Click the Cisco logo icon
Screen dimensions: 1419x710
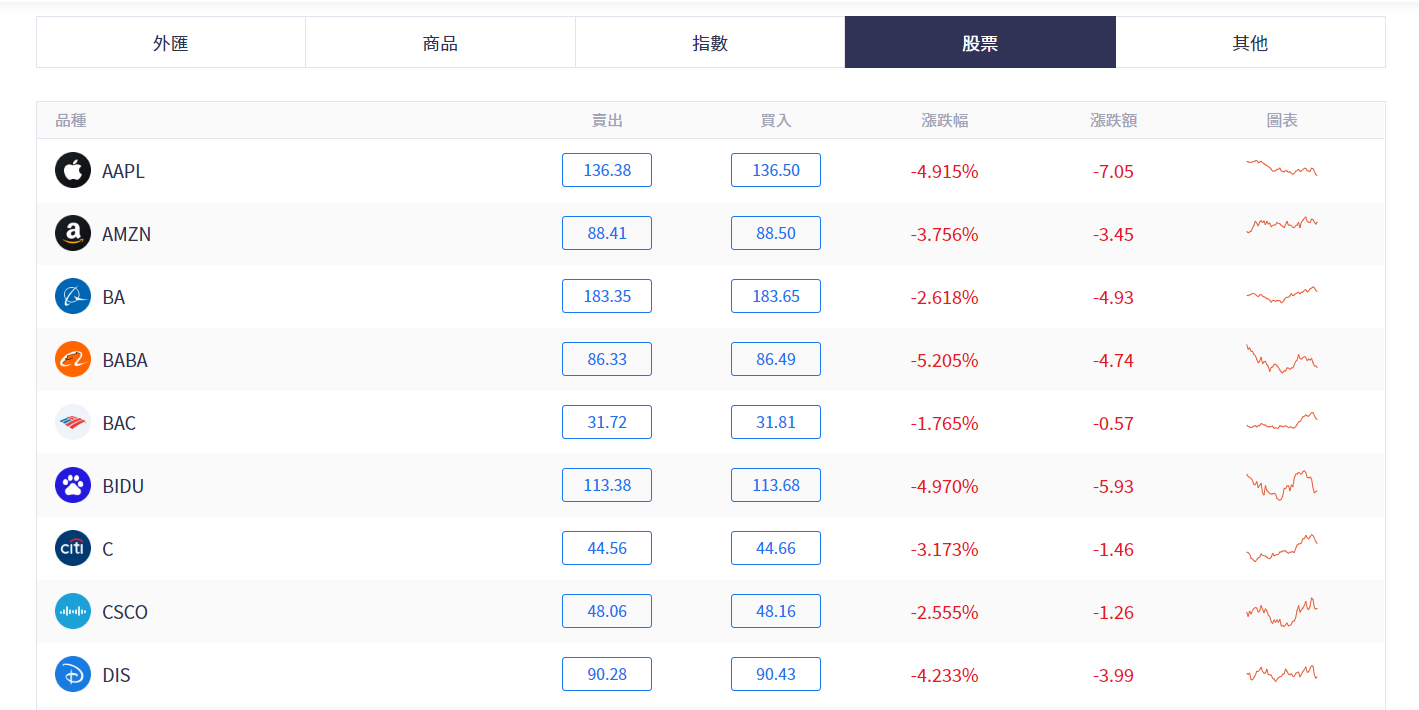pyautogui.click(x=73, y=611)
